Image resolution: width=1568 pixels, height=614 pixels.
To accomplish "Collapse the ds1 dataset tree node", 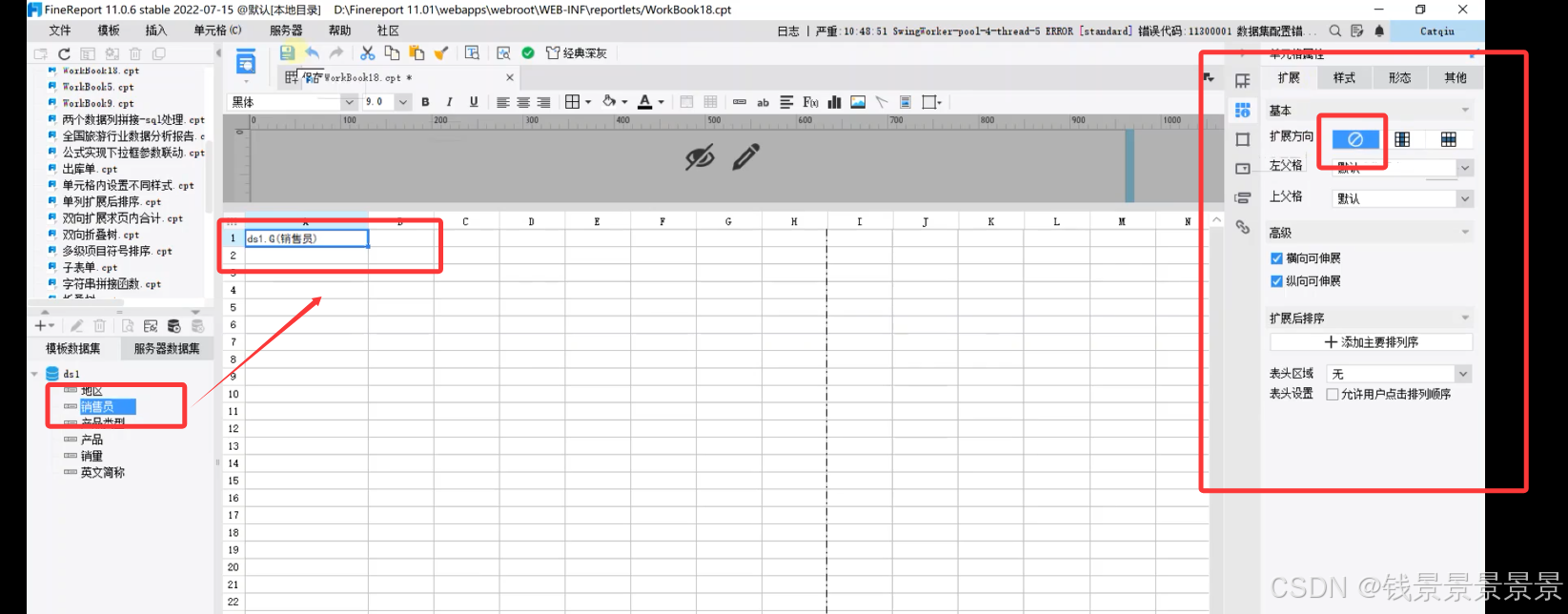I will coord(35,374).
